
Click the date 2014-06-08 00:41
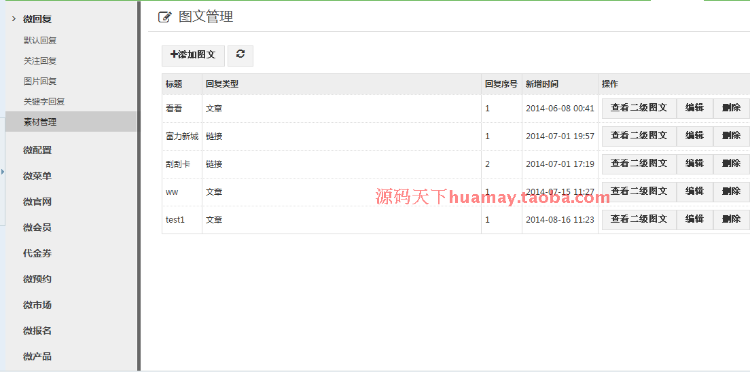[560, 109]
